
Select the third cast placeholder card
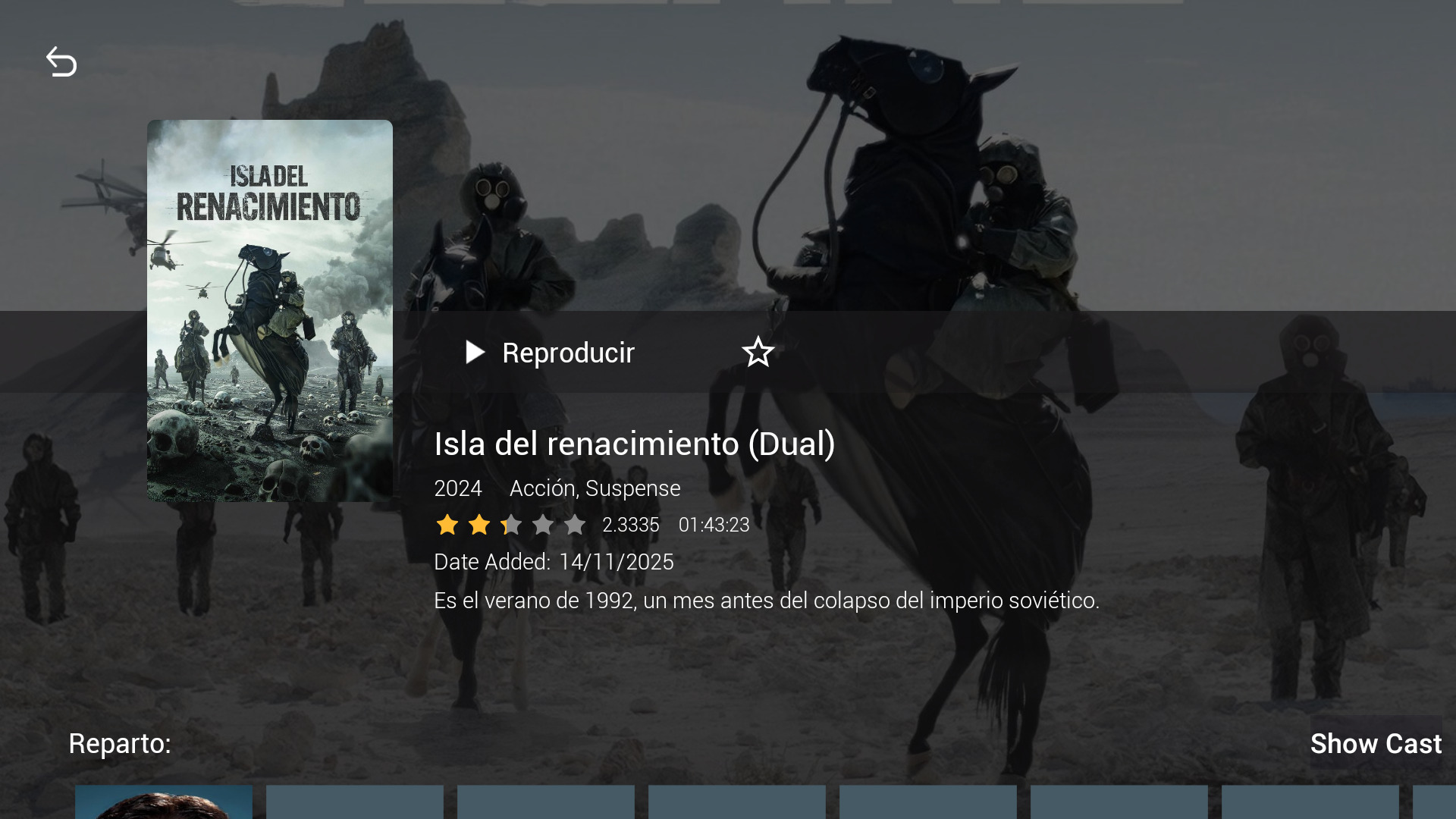tap(546, 802)
